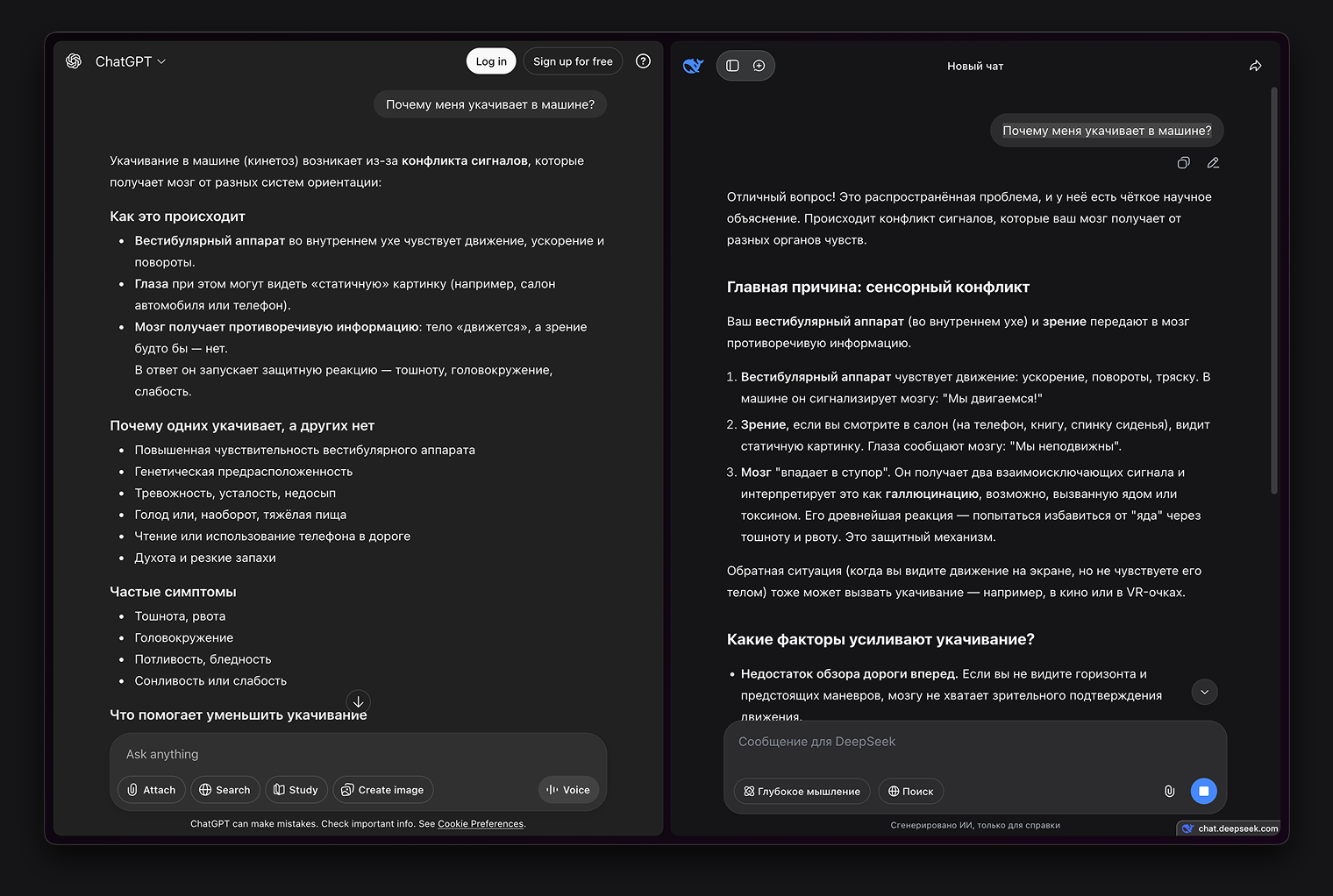Choose Create image in ChatGPT
This screenshot has width=1333, height=896.
pyautogui.click(x=382, y=789)
